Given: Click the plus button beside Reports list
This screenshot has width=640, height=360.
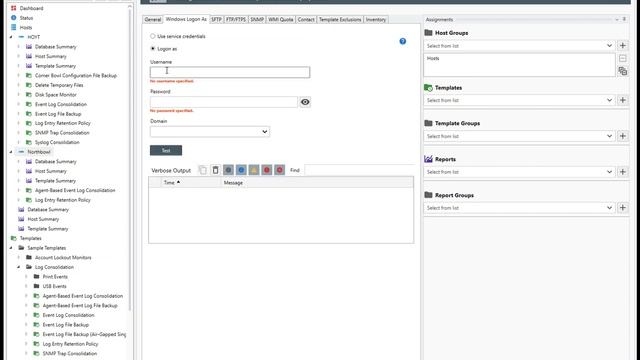Looking at the screenshot, I should pos(622,172).
